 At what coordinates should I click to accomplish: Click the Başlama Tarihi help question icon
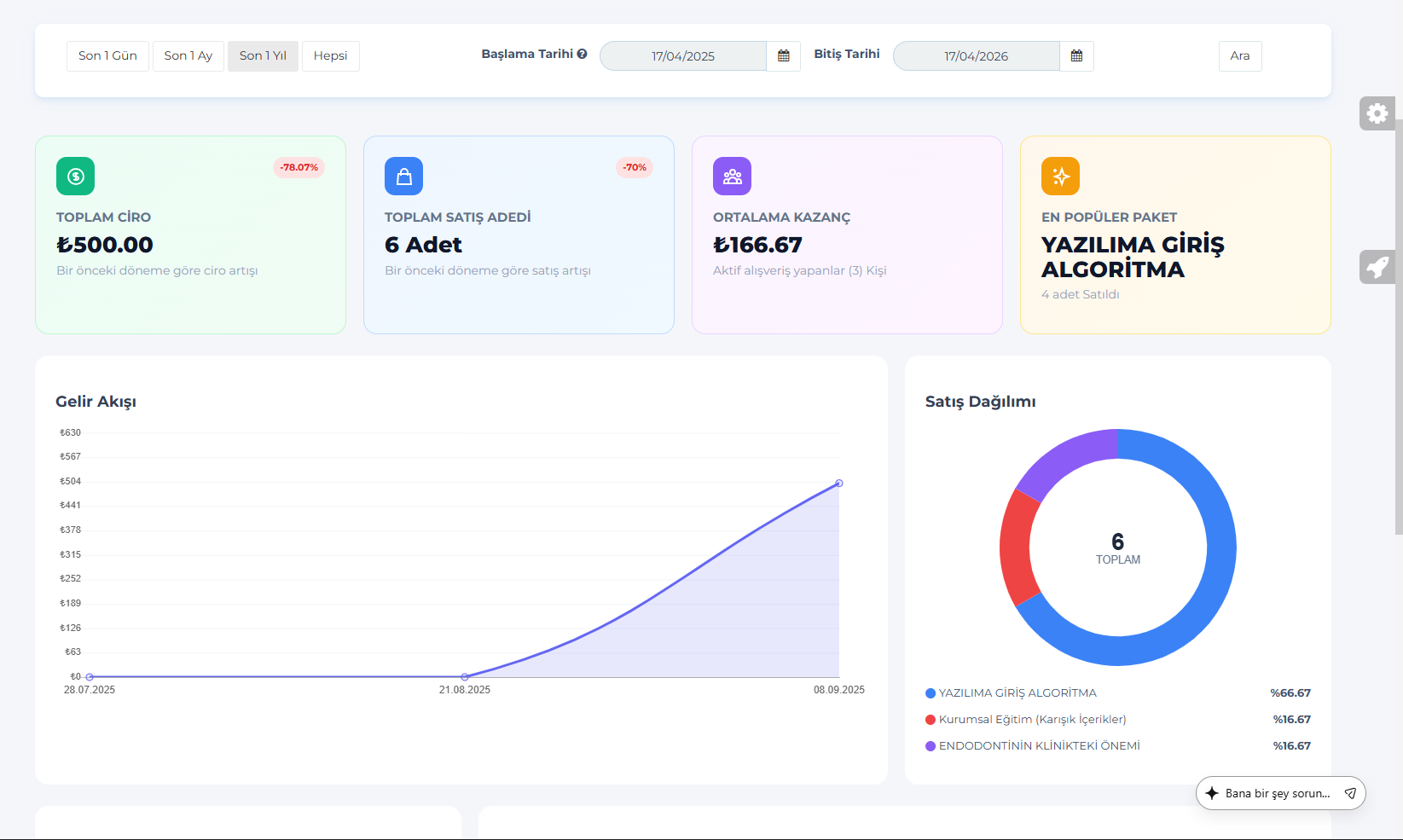click(582, 54)
